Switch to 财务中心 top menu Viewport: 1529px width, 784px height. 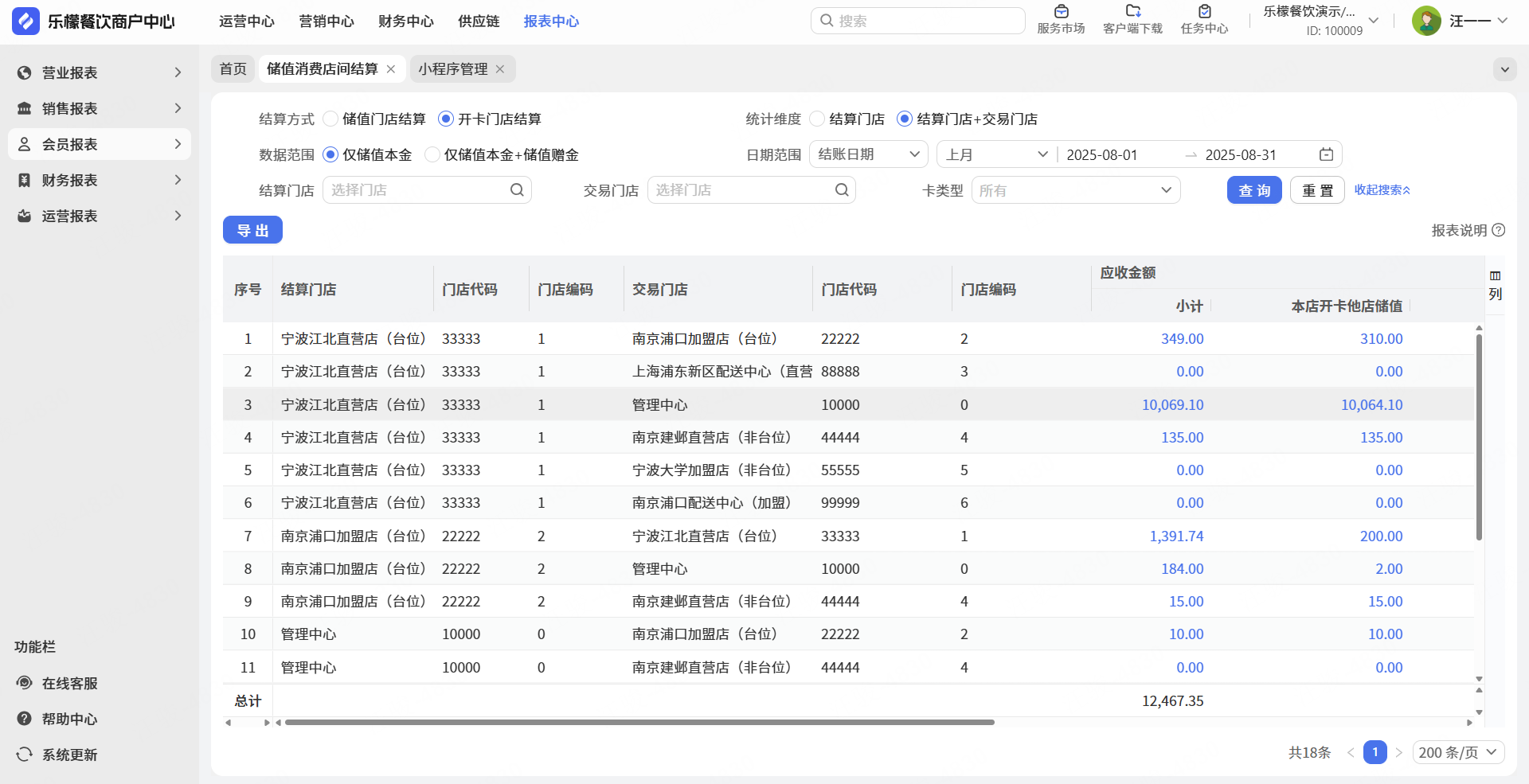405,21
